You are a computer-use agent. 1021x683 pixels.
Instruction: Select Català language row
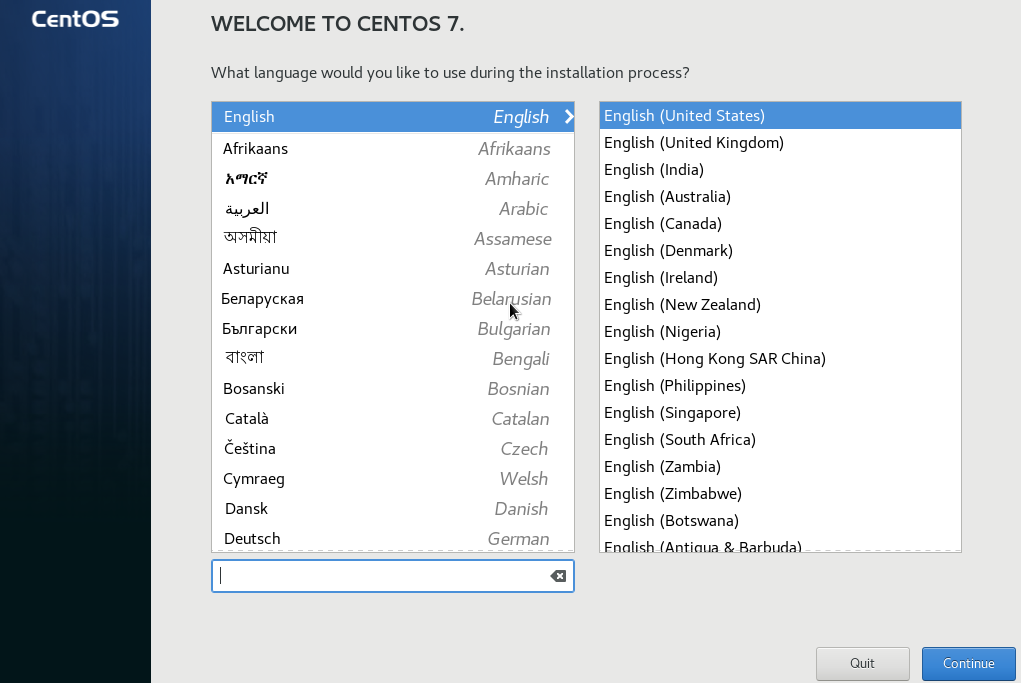[x=393, y=419]
